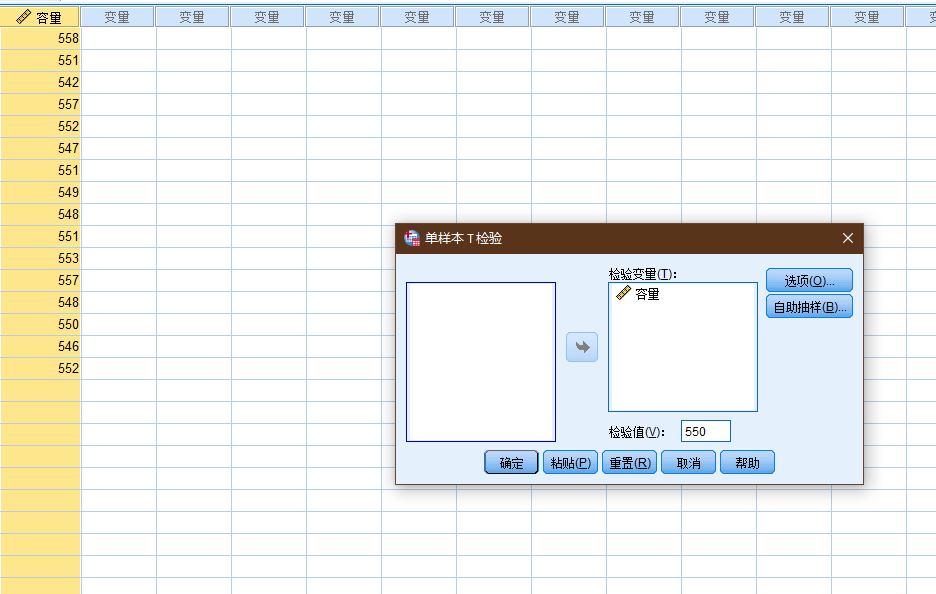Viewport: 936px width, 594px height.
Task: Select the cell containing value 542
Action: tap(40, 82)
